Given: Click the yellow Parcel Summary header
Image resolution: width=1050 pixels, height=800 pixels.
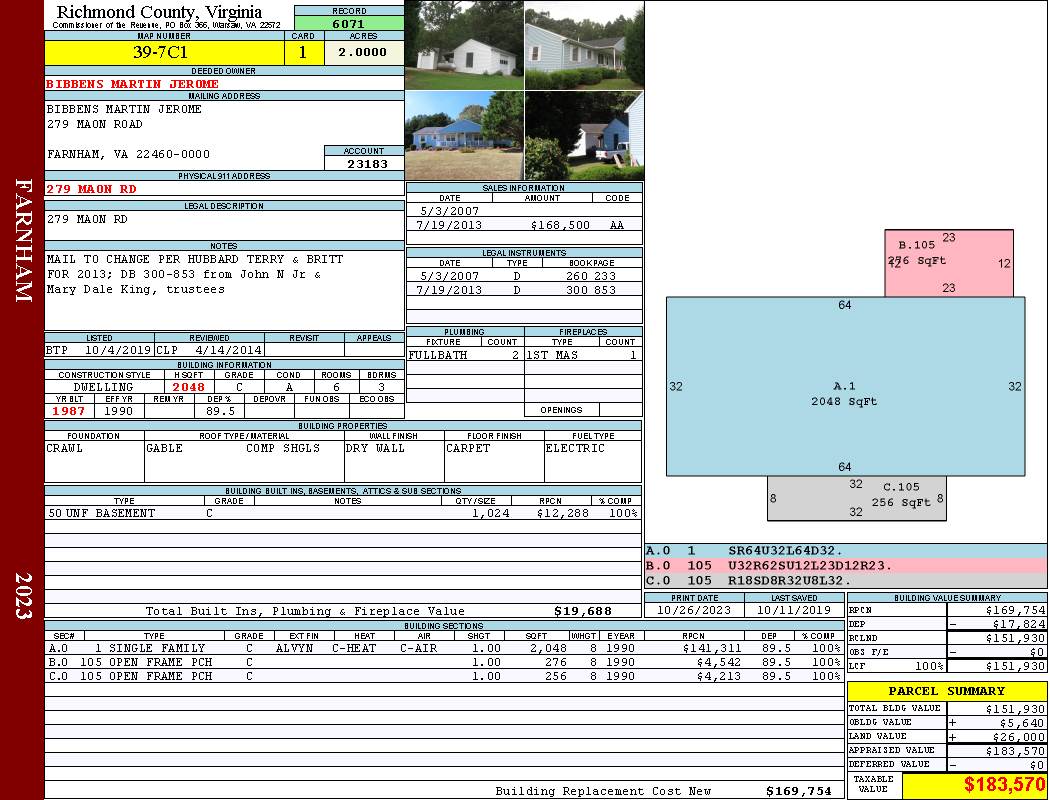Looking at the screenshot, I should coord(947,691).
